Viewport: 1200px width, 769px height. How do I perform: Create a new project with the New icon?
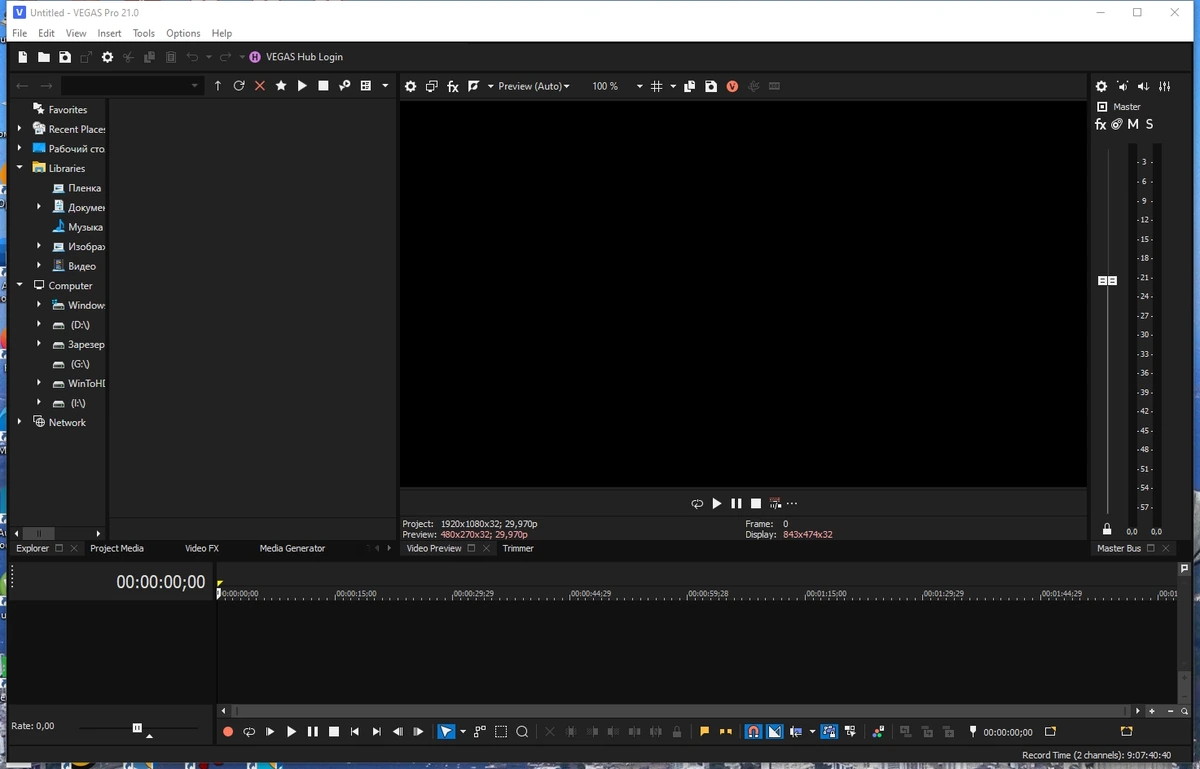coord(22,57)
